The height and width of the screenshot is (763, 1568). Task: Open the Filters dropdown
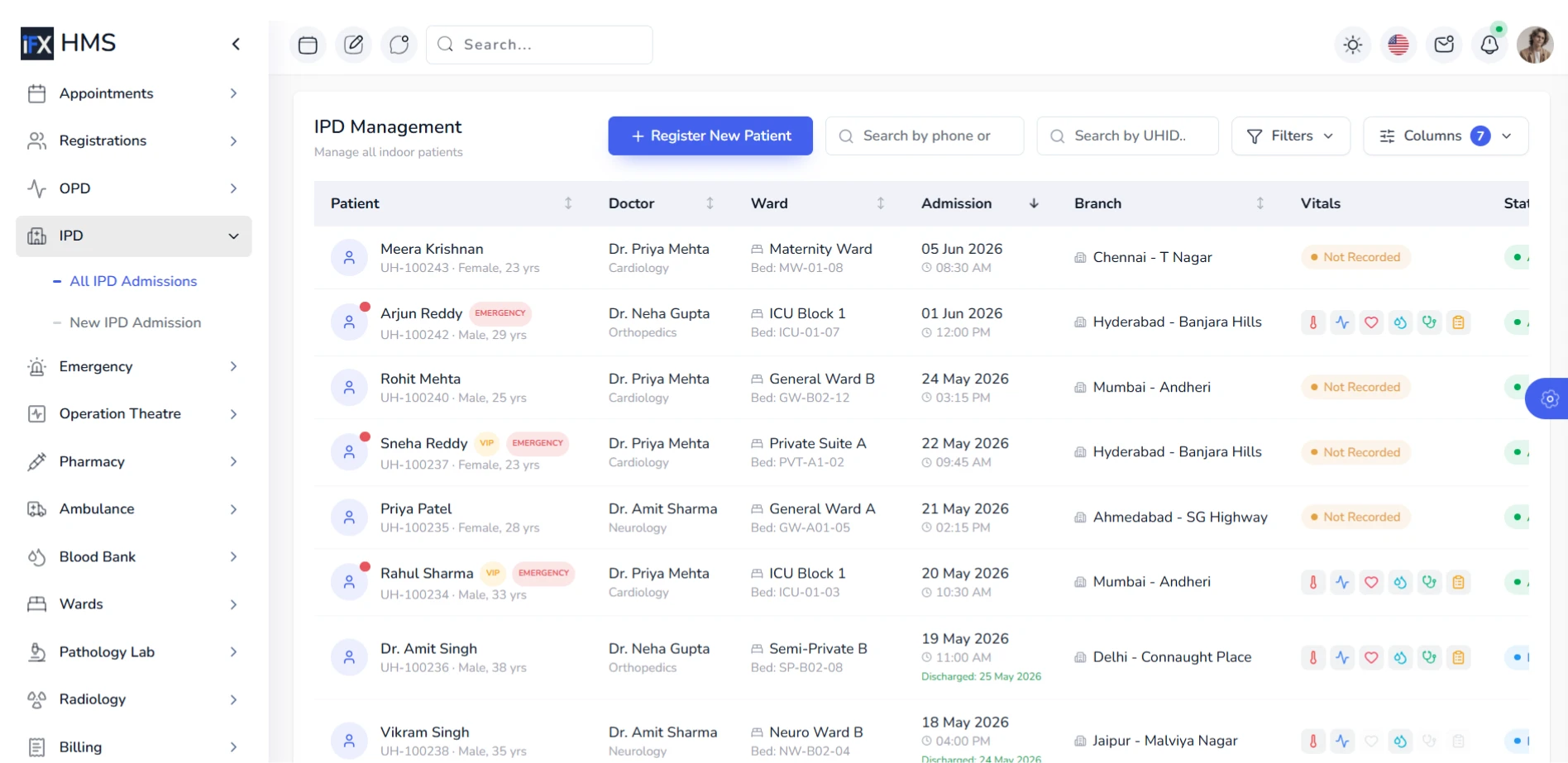(x=1290, y=136)
